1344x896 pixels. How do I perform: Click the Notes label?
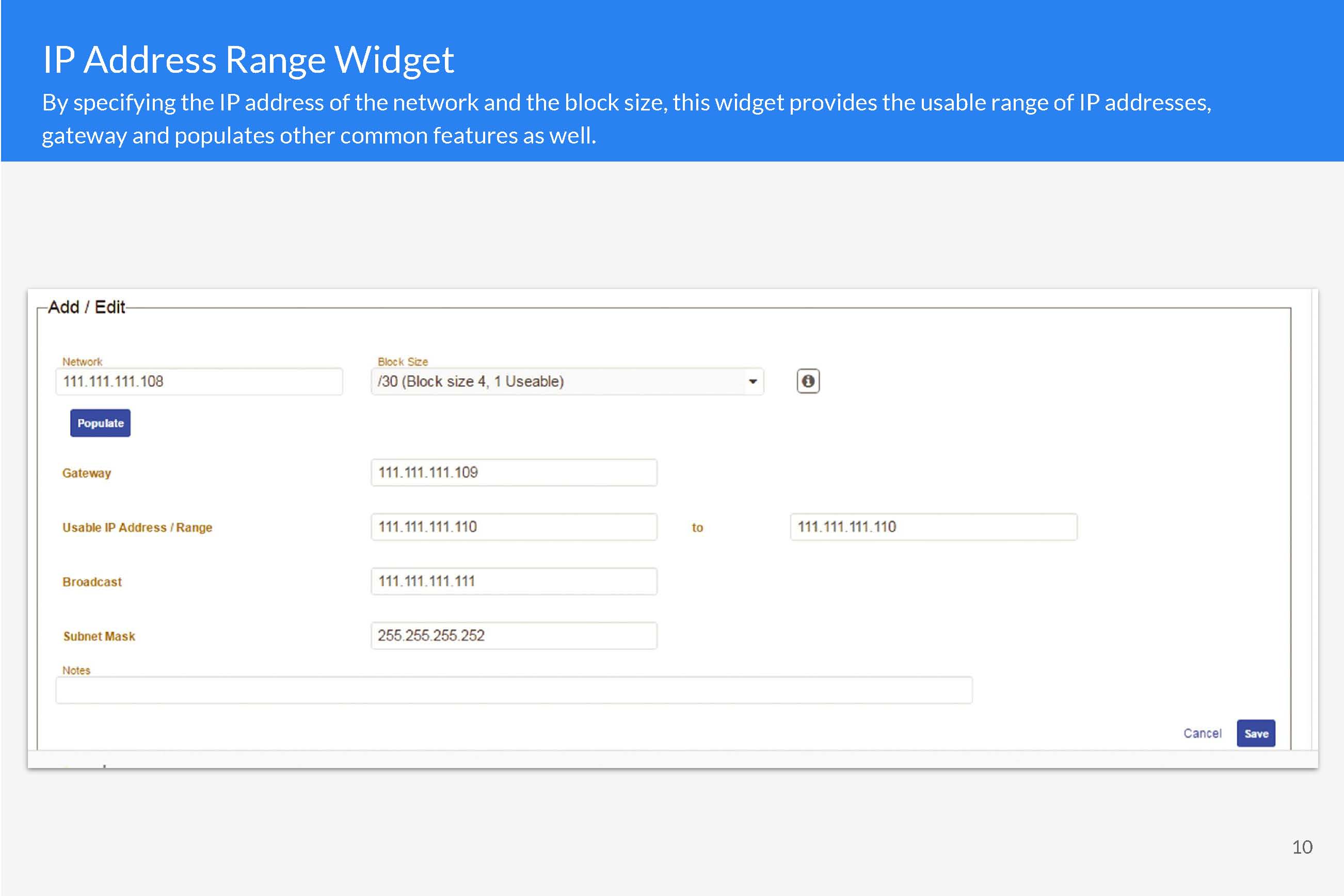pyautogui.click(x=76, y=670)
